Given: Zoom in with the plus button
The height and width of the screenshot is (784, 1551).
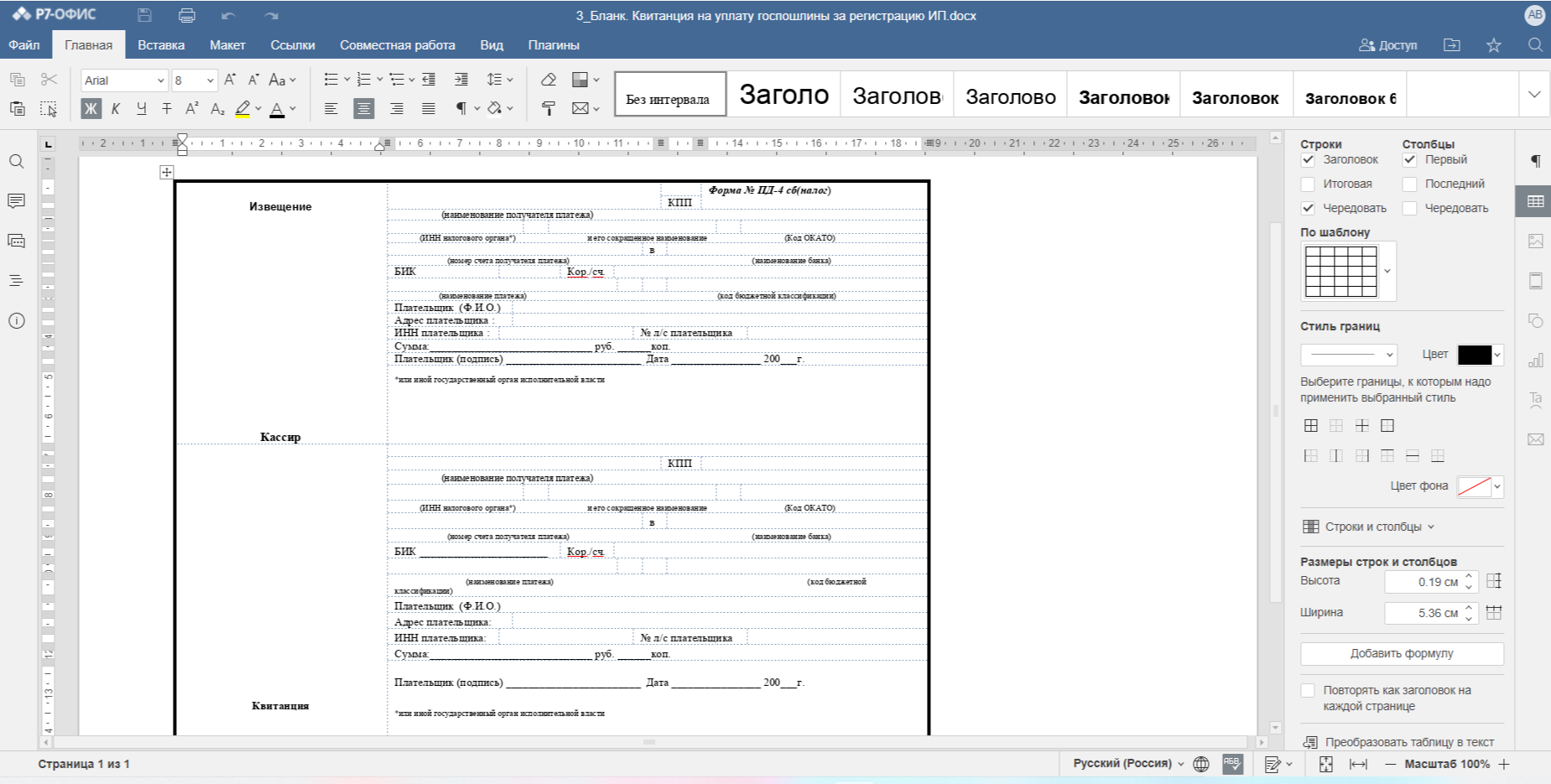Looking at the screenshot, I should pos(1504,764).
